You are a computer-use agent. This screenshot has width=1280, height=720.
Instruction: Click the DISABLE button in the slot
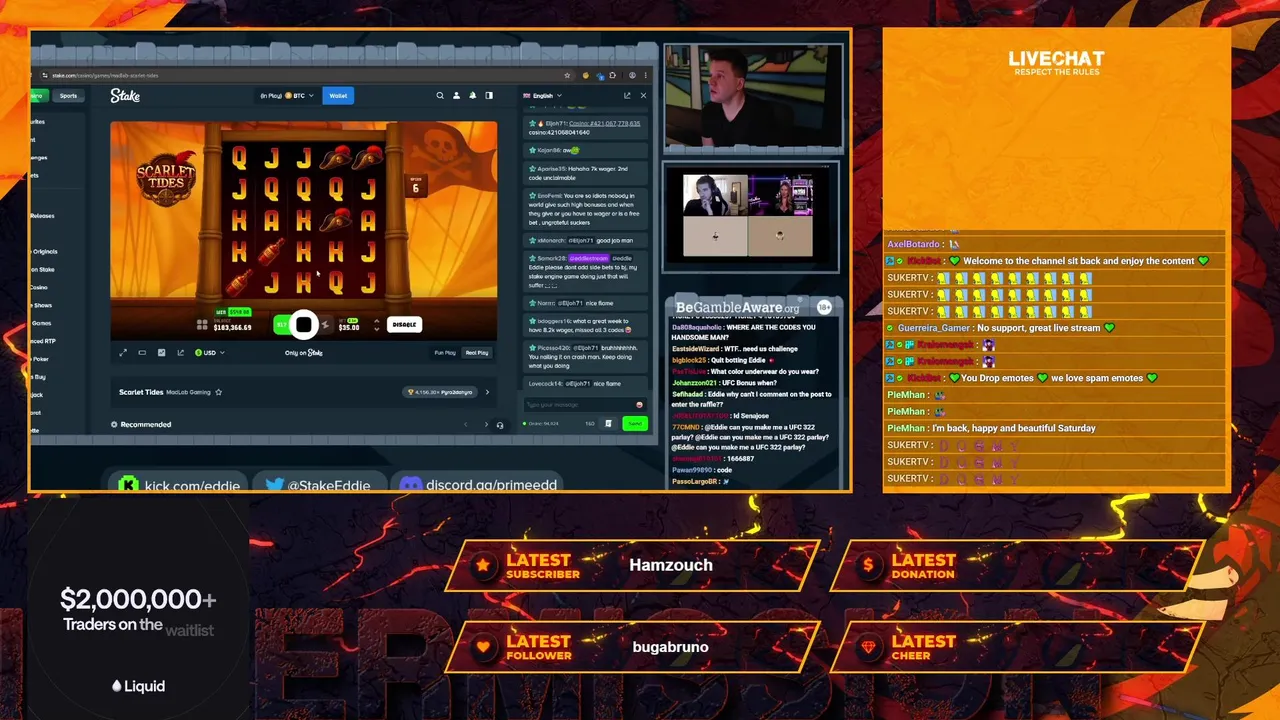(x=404, y=325)
